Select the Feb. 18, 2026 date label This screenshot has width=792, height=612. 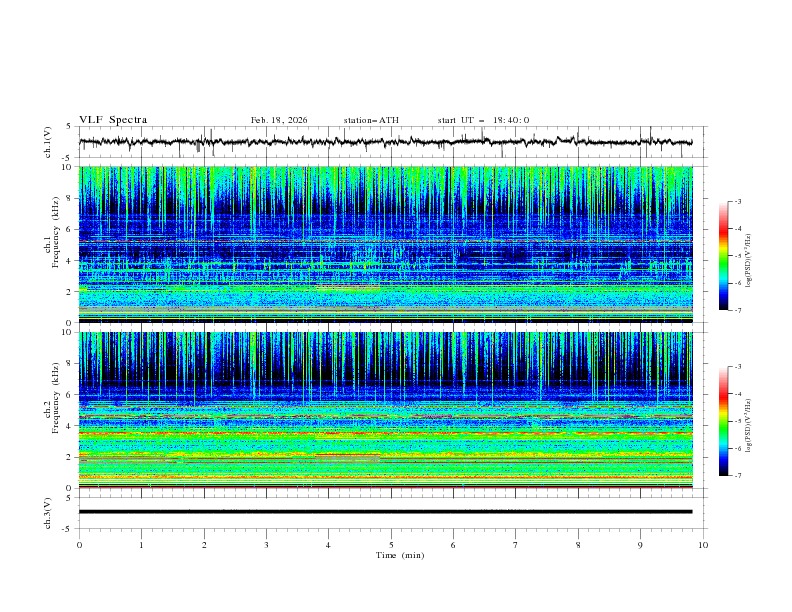279,120
